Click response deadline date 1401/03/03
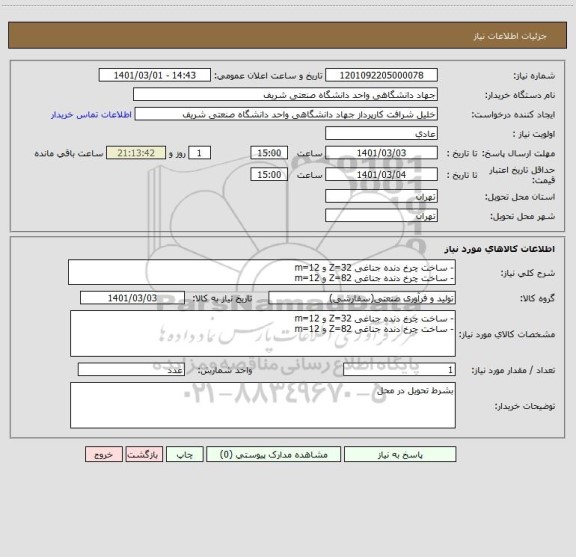Viewport: 576px width, 557px height. tap(381, 153)
